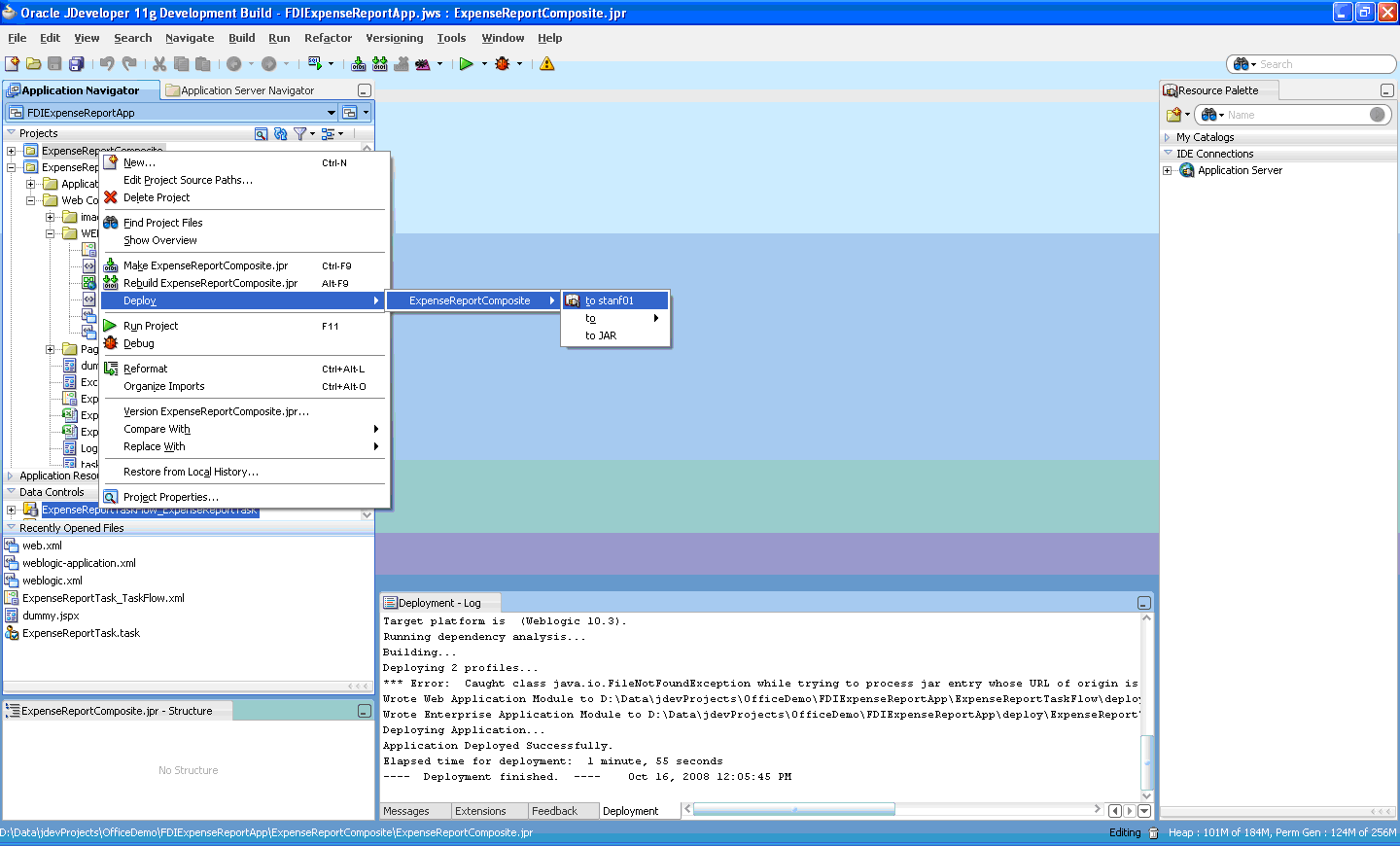Click the Open folder toolbar icon
Screen dimensions: 1400x846
(x=34, y=64)
